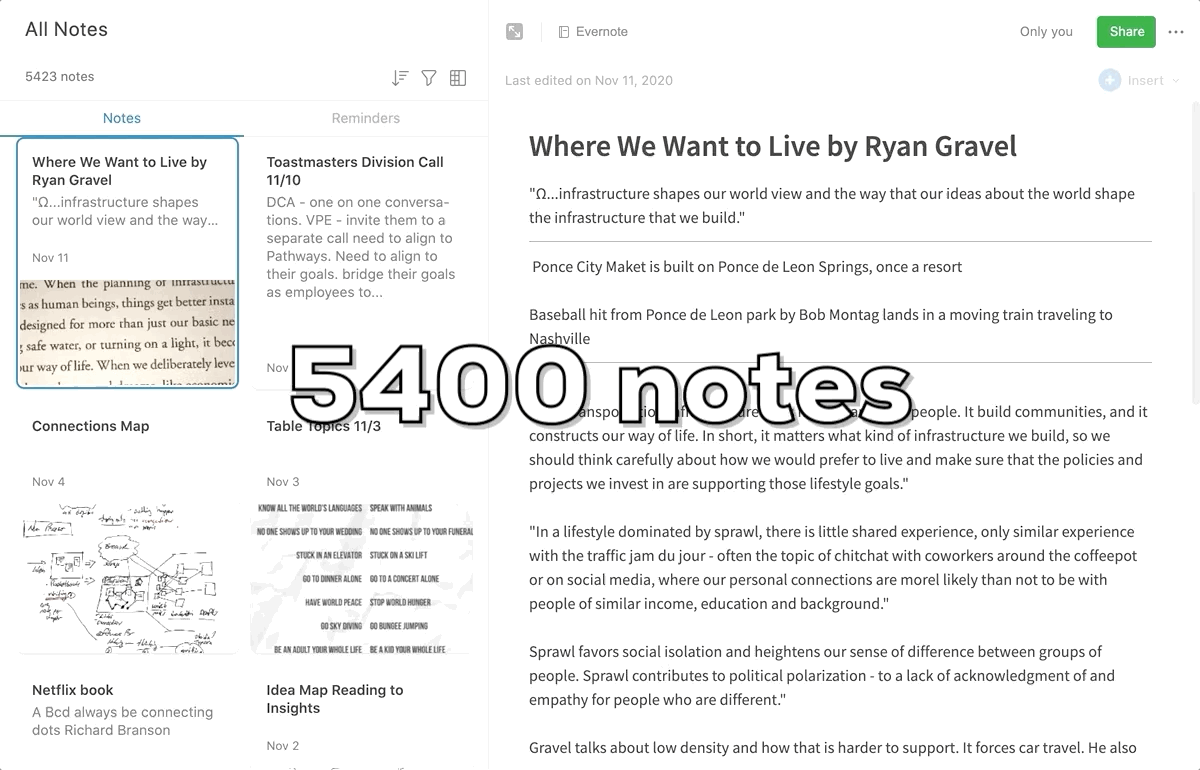Open the Evernote notebook link

click(x=593, y=32)
